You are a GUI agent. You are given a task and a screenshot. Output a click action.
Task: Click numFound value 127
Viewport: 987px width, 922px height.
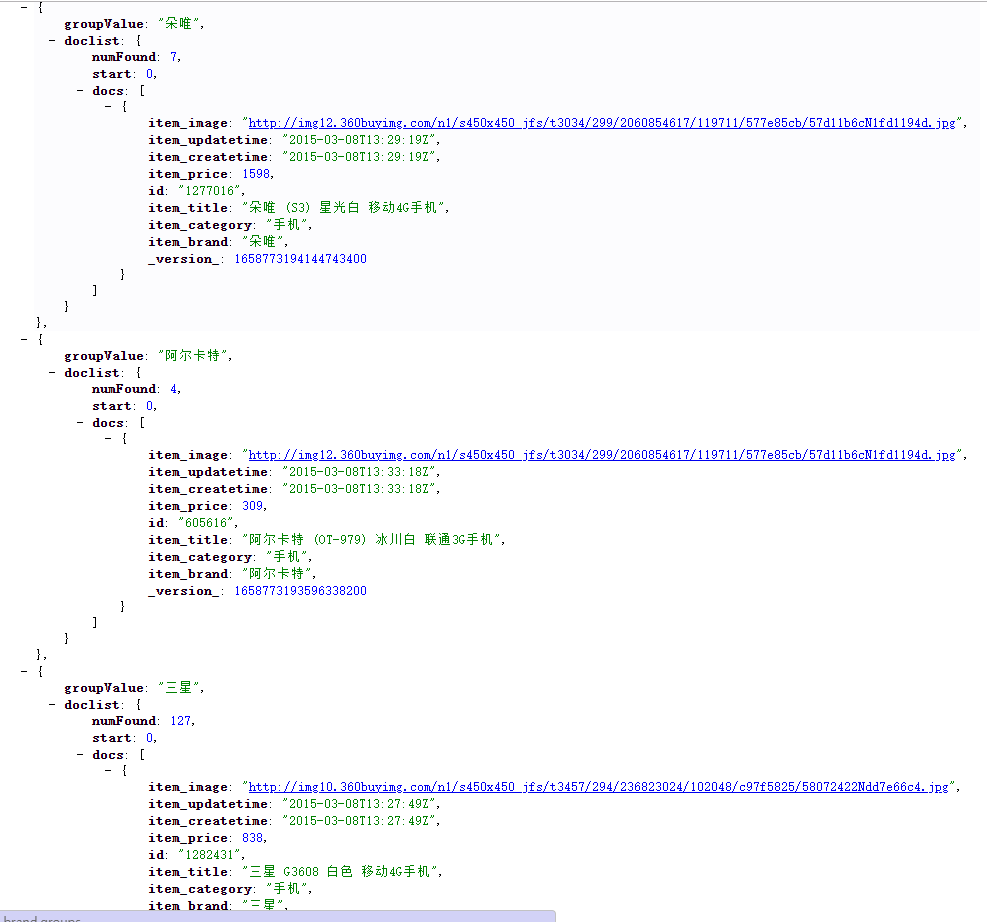point(181,721)
